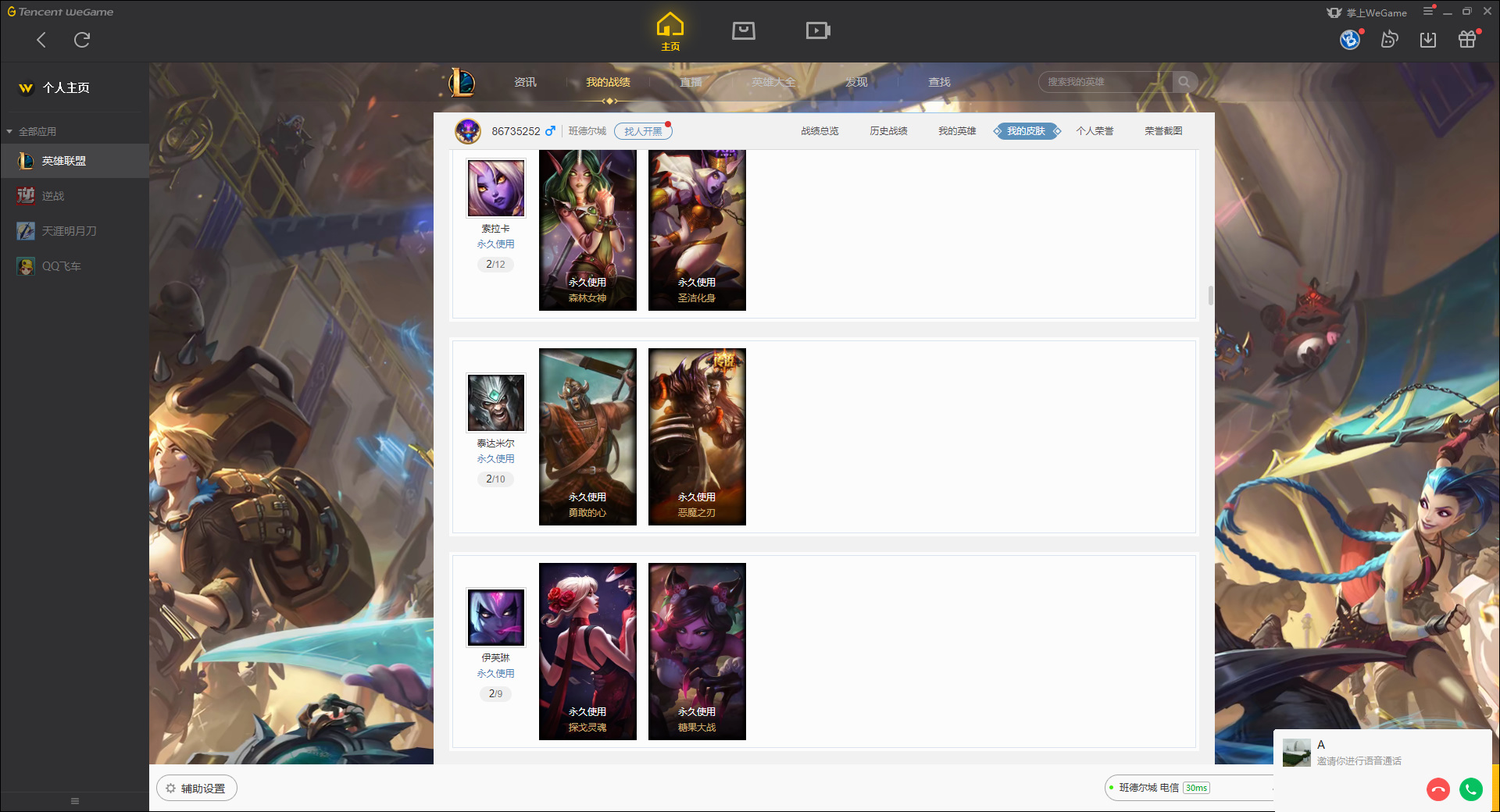This screenshot has width=1500, height=812.
Task: Accept the voice call with green button
Action: pyautogui.click(x=1471, y=789)
